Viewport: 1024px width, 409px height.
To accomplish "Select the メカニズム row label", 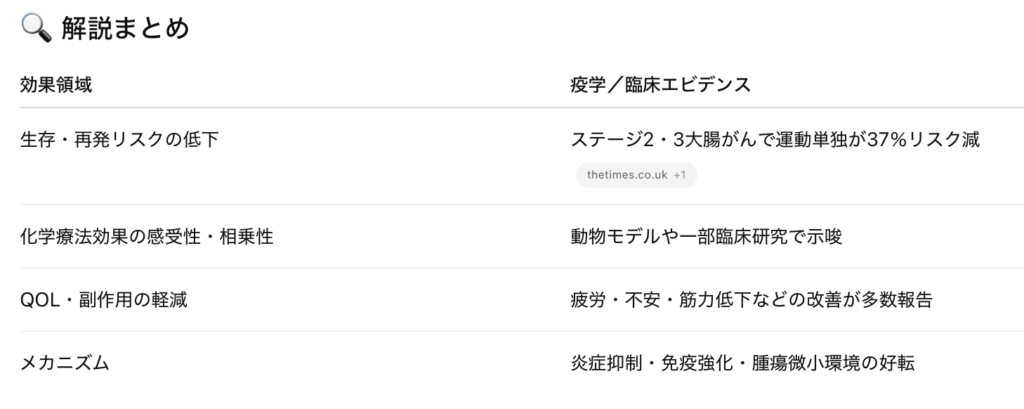I will (x=65, y=363).
